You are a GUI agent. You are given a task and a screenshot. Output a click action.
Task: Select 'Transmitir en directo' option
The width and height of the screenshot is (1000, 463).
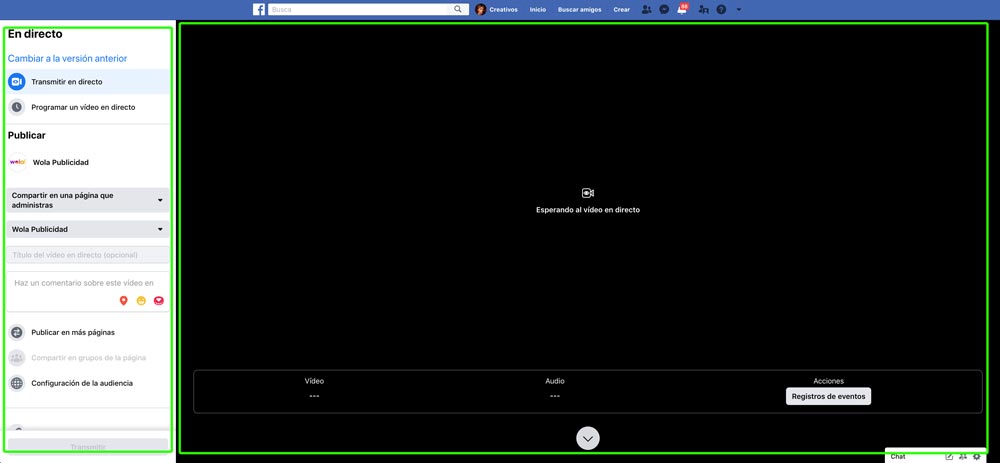coord(66,82)
